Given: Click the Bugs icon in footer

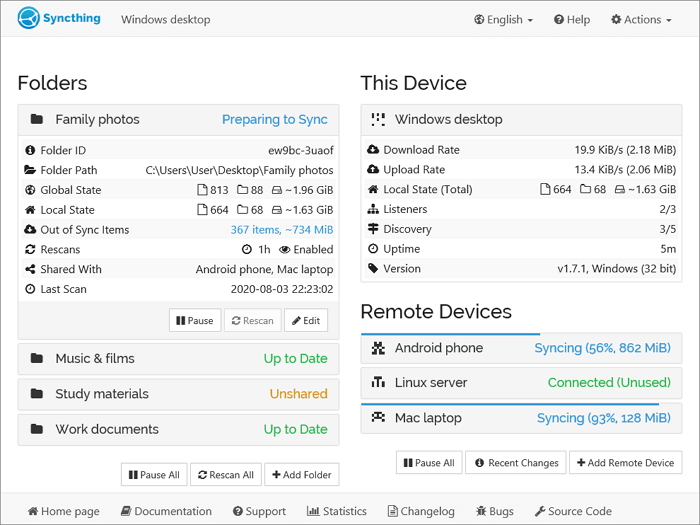Looking at the screenshot, I should pyautogui.click(x=482, y=511).
